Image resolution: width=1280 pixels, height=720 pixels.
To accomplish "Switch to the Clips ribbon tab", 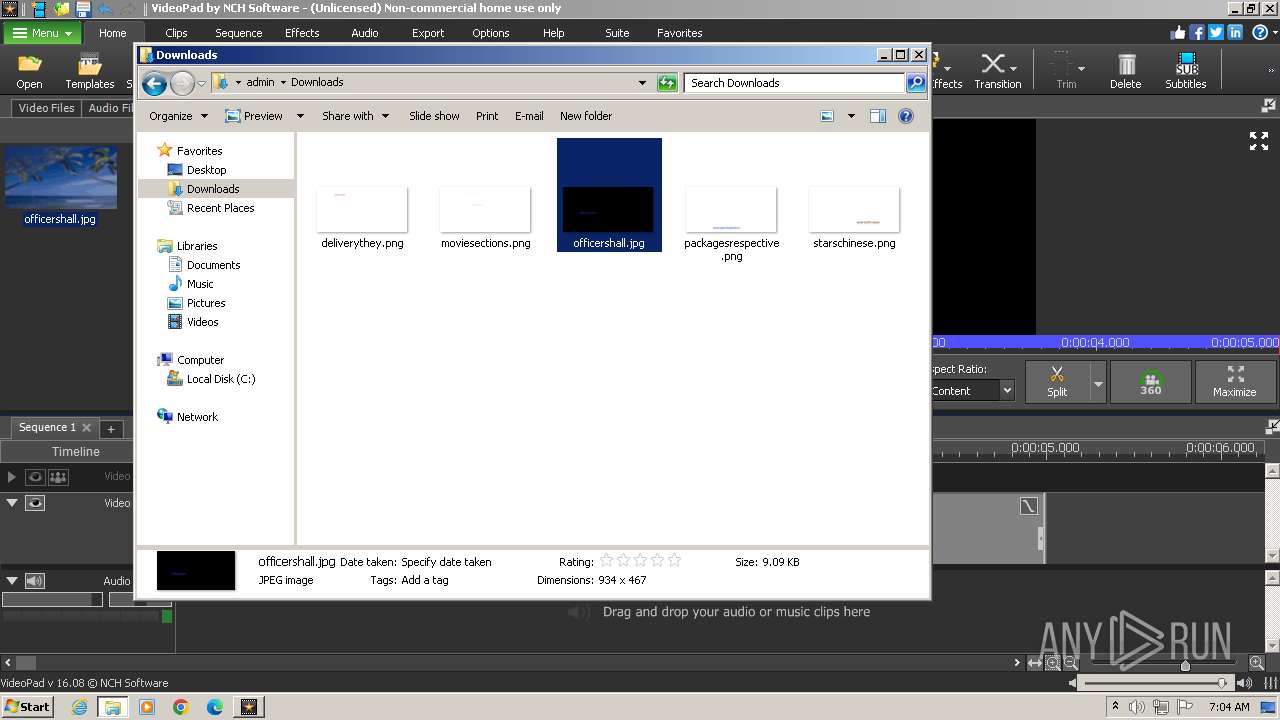I will pos(176,33).
